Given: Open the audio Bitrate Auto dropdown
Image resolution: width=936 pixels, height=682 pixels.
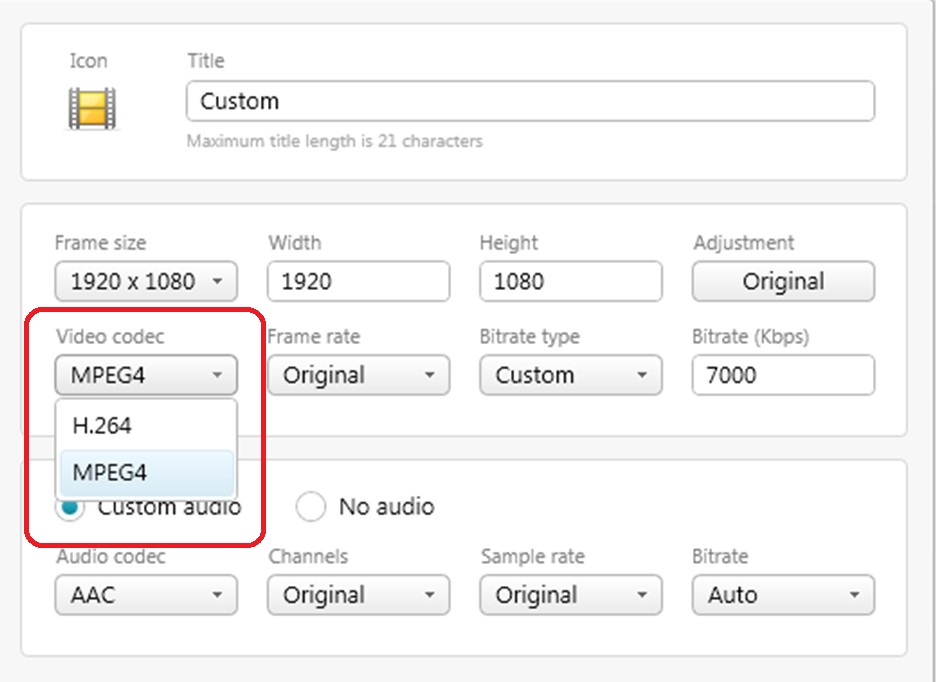Looking at the screenshot, I should click(x=782, y=595).
